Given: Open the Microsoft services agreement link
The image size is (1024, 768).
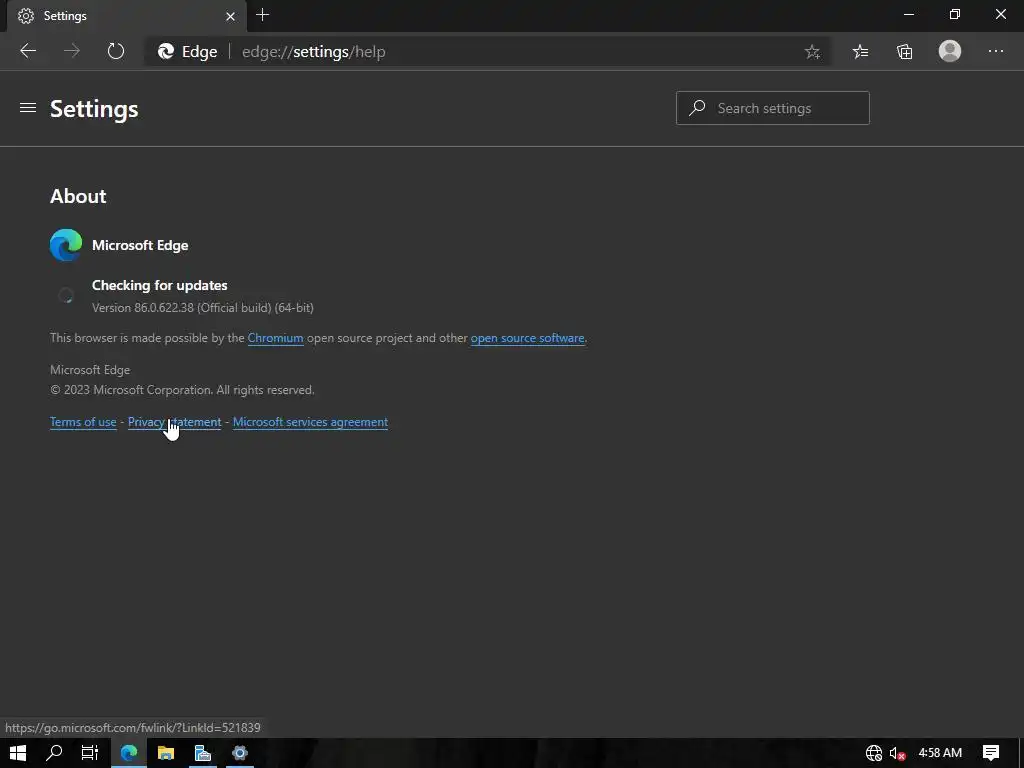Looking at the screenshot, I should (x=310, y=422).
